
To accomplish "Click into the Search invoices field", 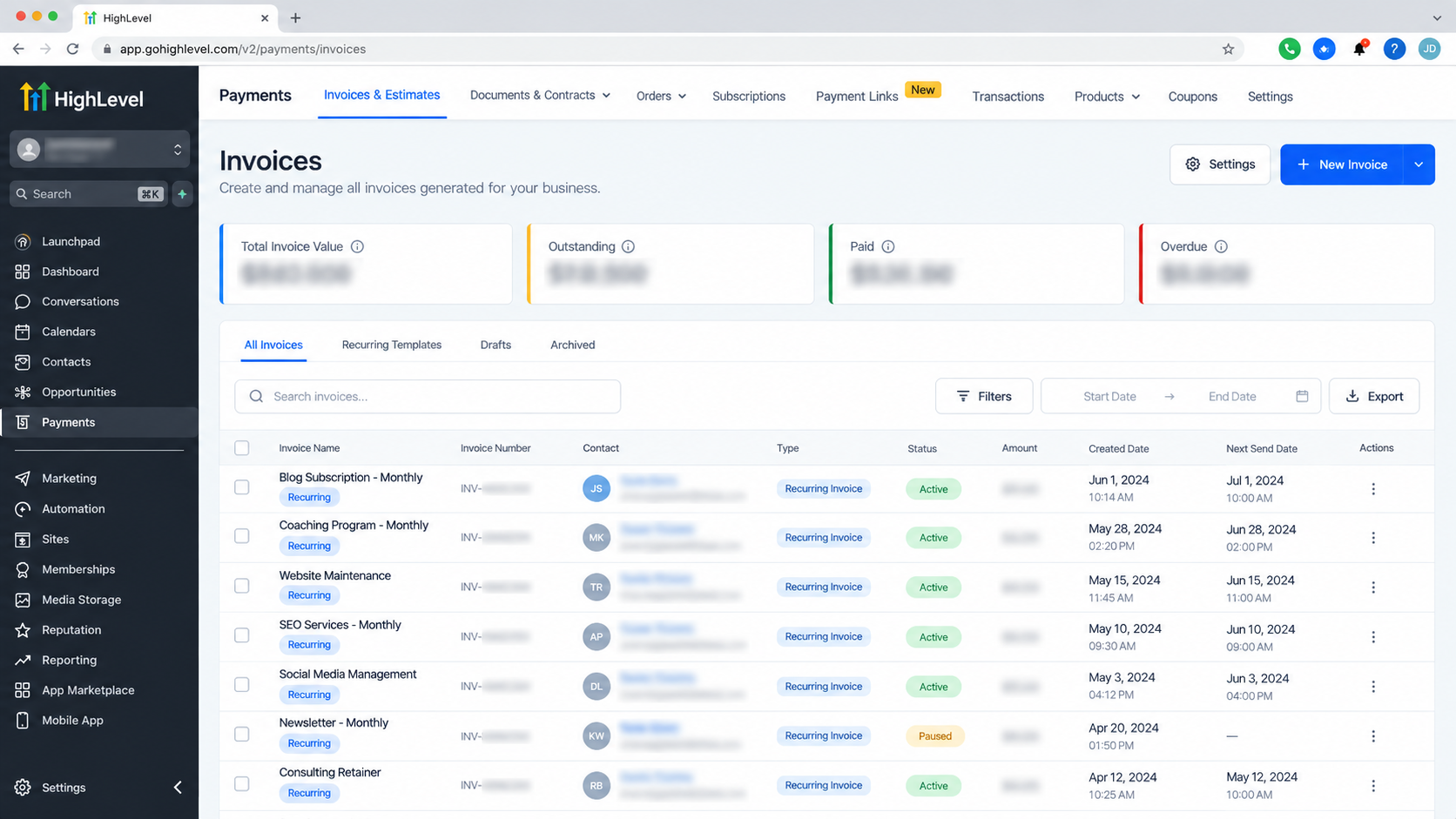I will coord(428,396).
